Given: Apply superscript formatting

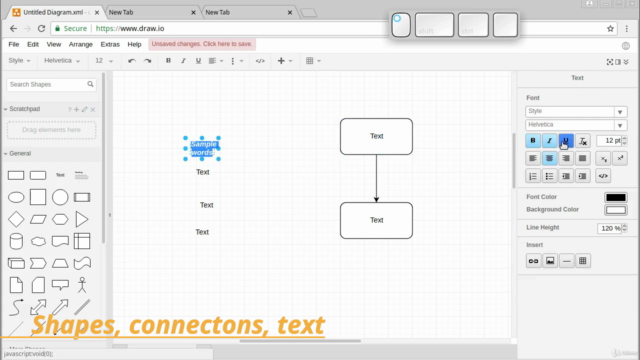Looking at the screenshot, I should tap(620, 158).
